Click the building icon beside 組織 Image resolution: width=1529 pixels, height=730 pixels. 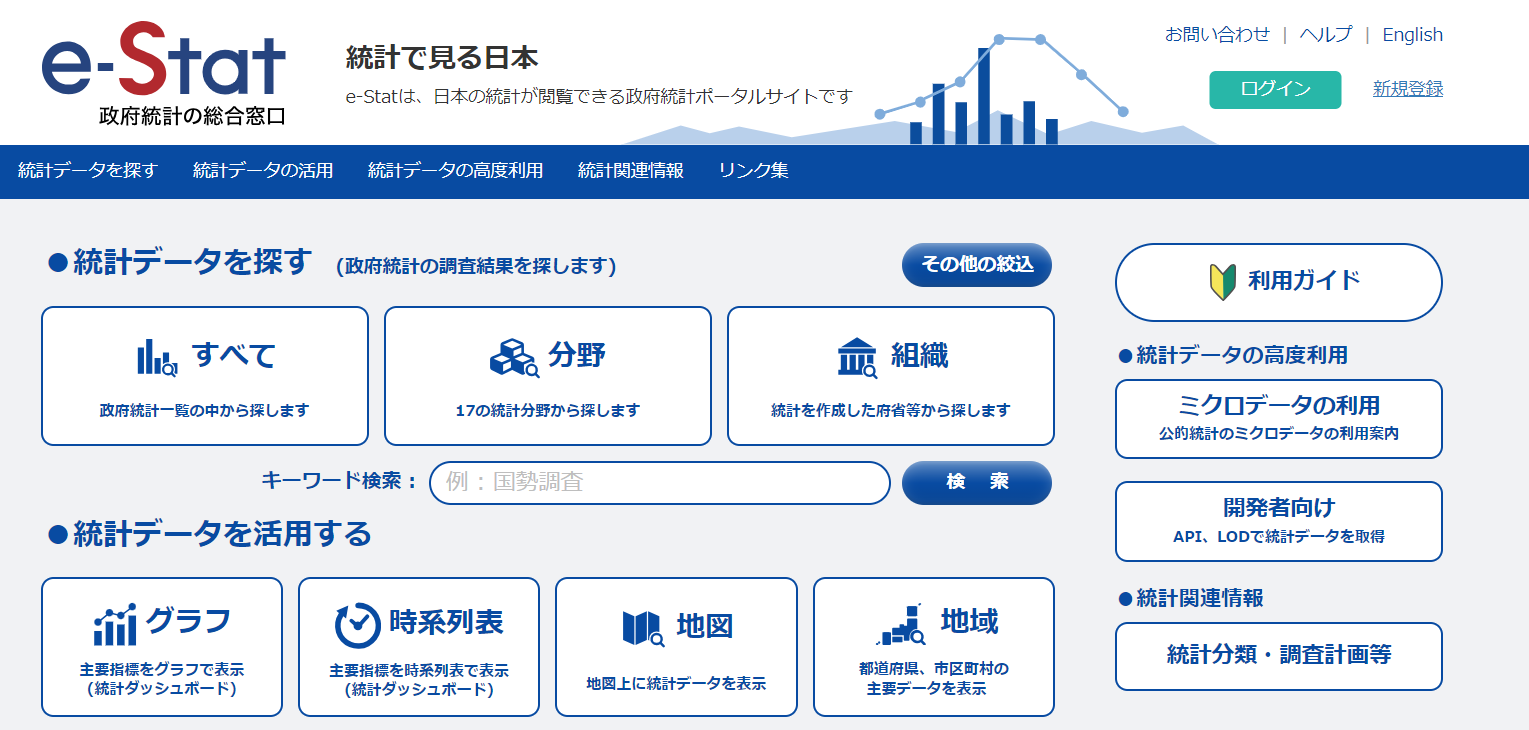coord(857,357)
